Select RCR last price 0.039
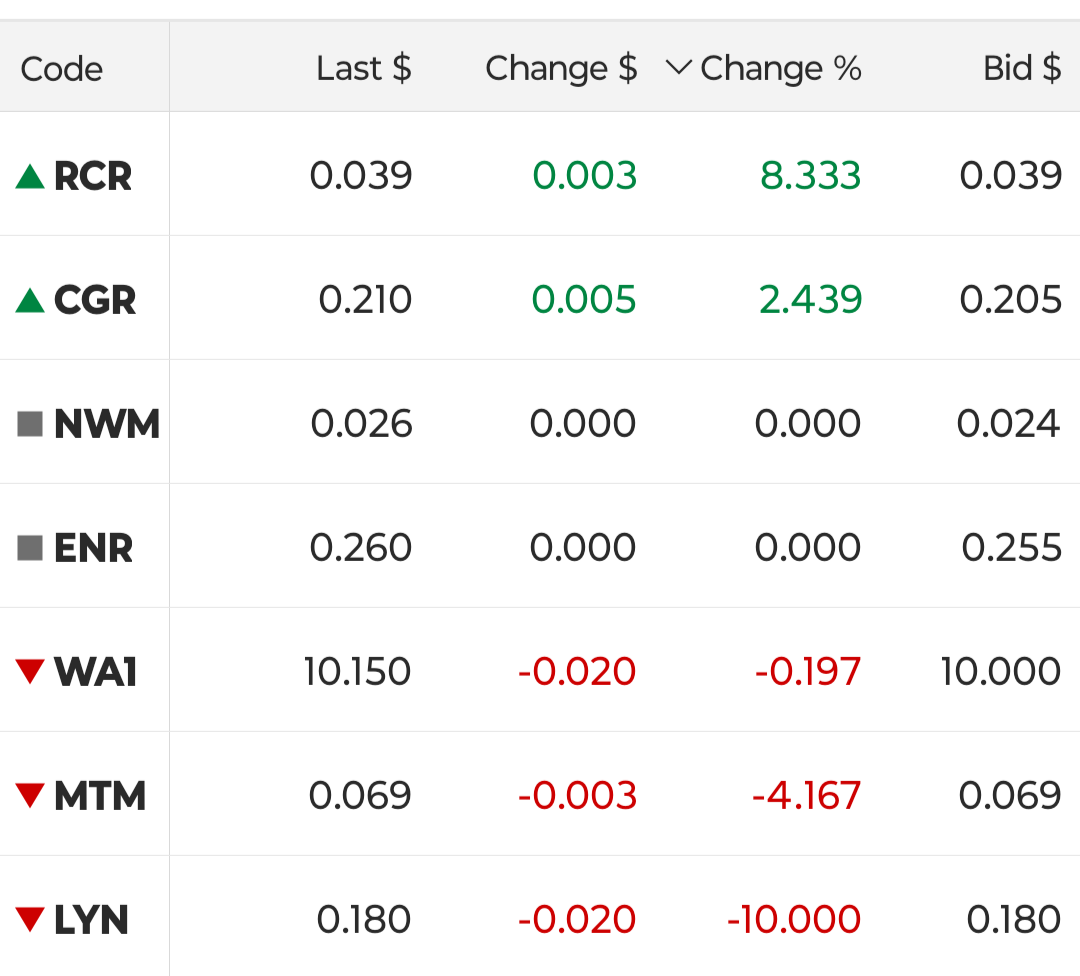 point(361,176)
